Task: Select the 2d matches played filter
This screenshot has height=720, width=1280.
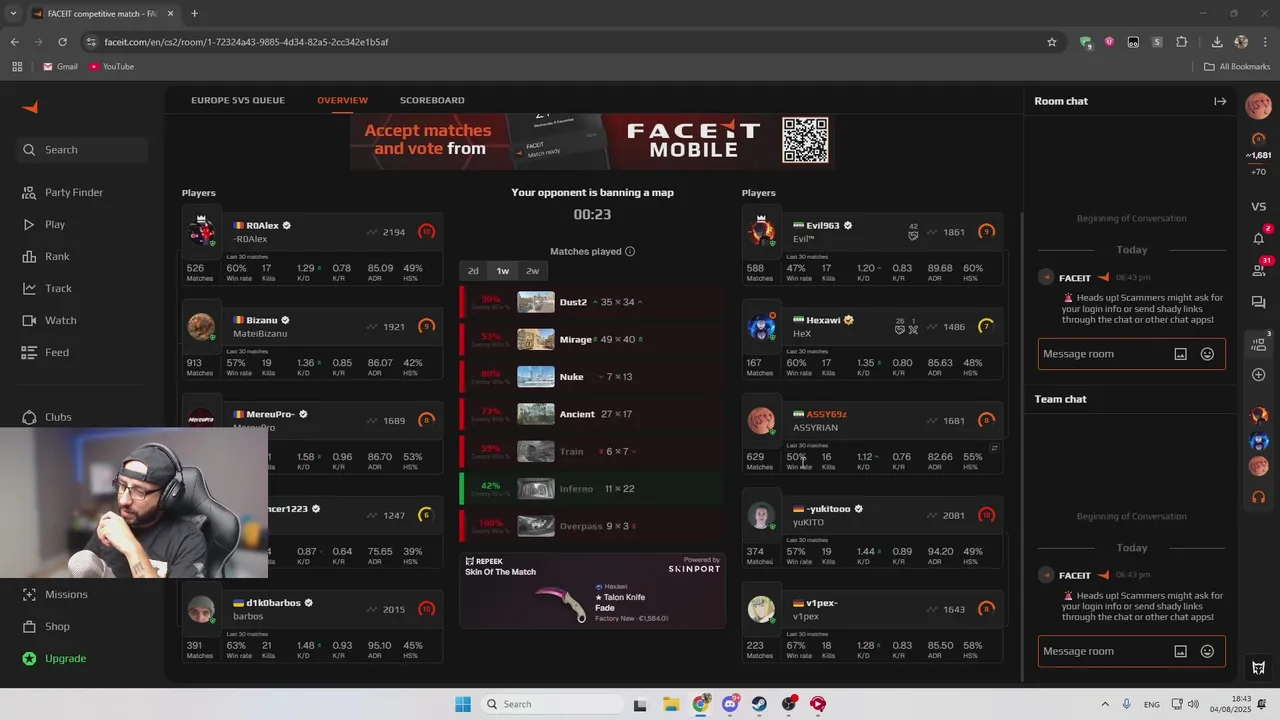Action: (473, 271)
